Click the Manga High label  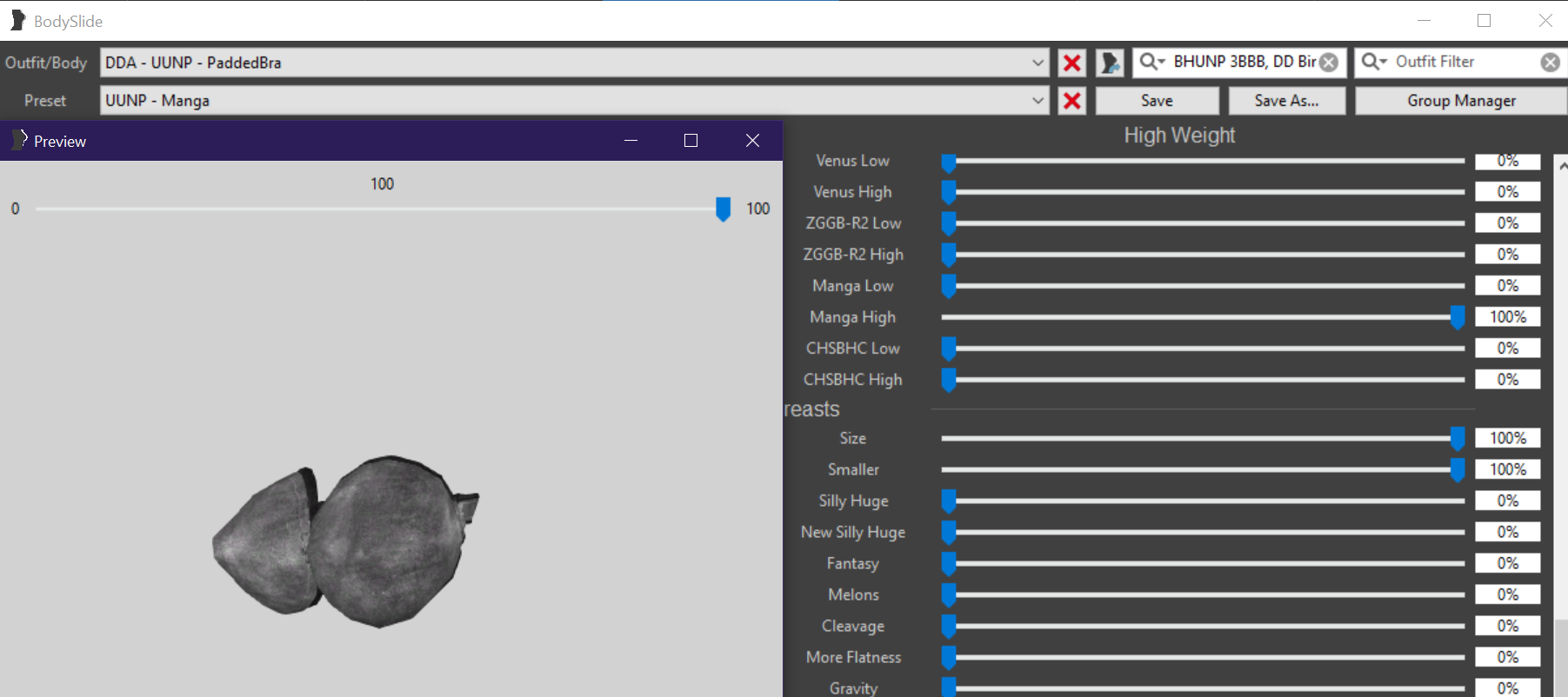pos(852,317)
